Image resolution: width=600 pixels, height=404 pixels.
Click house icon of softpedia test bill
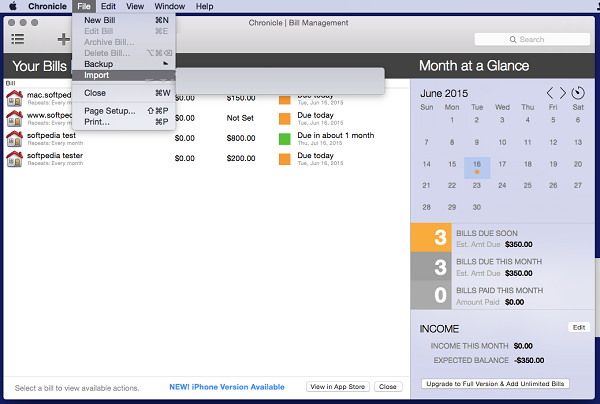coord(15,138)
